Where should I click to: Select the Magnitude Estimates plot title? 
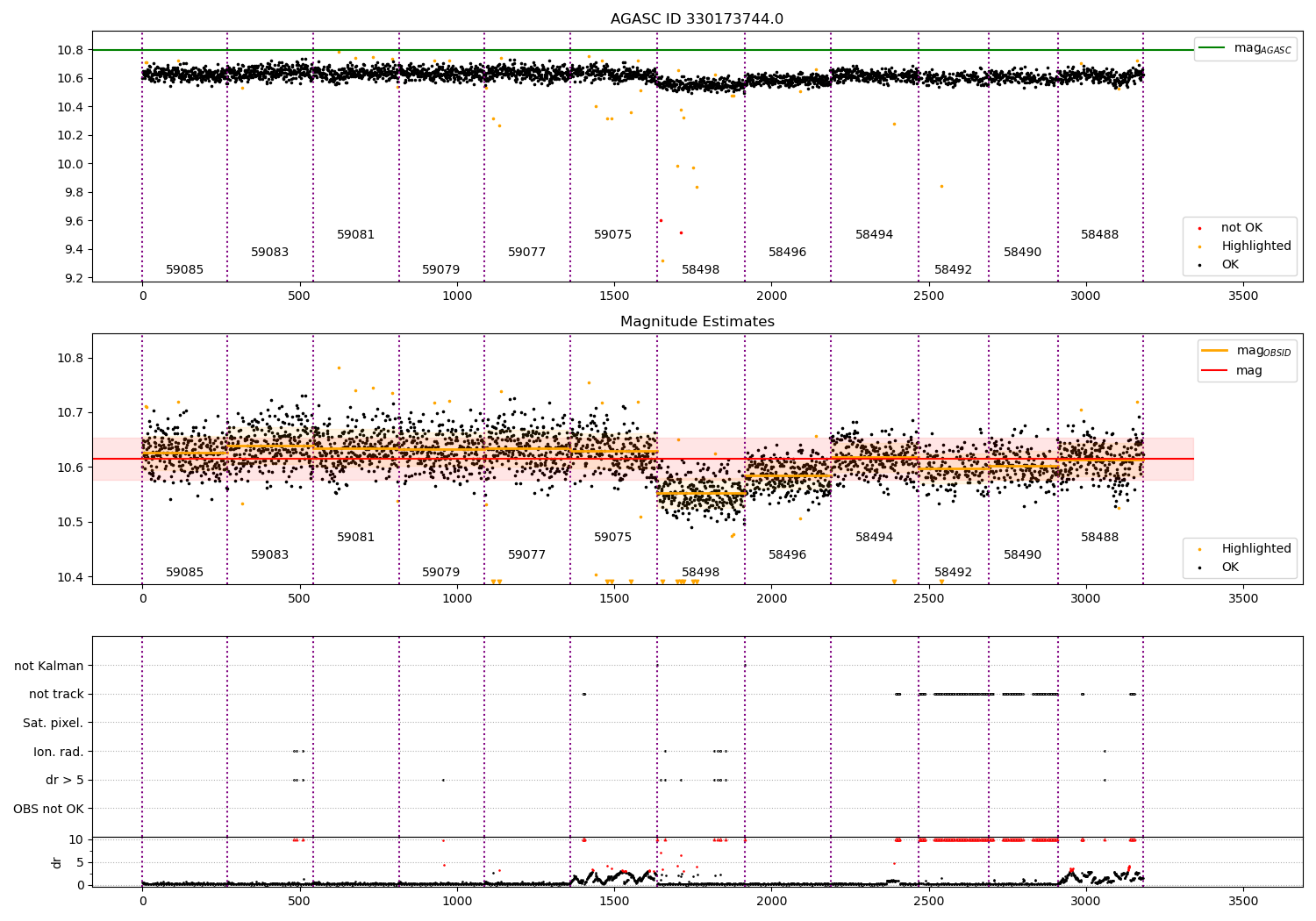pyautogui.click(x=697, y=322)
